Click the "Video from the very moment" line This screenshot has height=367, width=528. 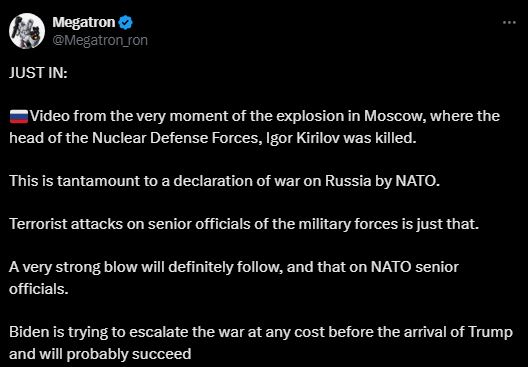[x=255, y=116]
